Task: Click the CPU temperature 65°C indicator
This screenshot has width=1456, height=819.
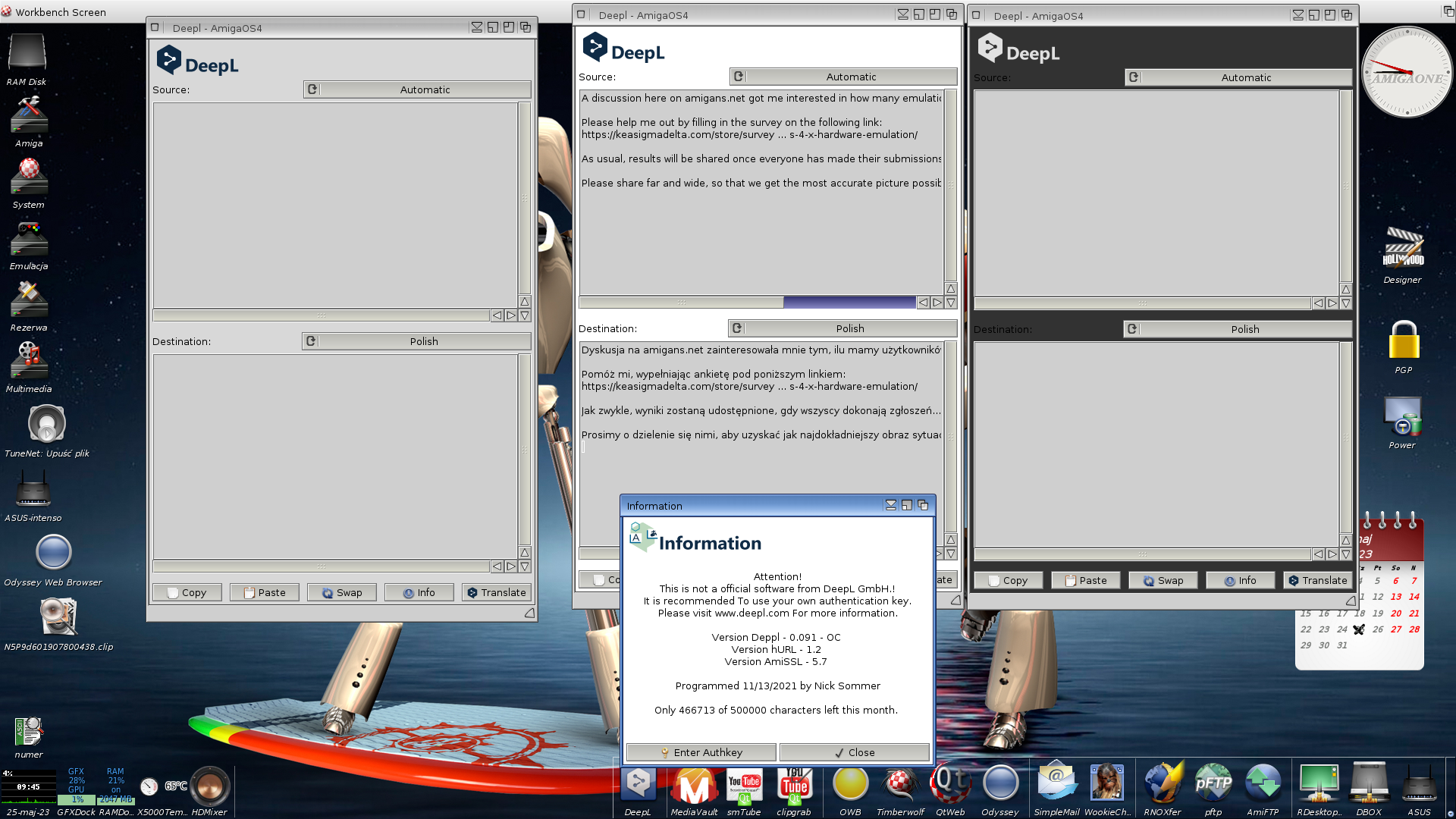Action: 176,786
